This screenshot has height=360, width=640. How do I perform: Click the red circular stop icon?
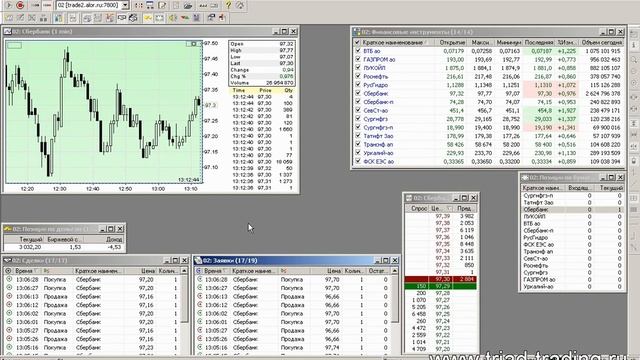tap(20, 5)
